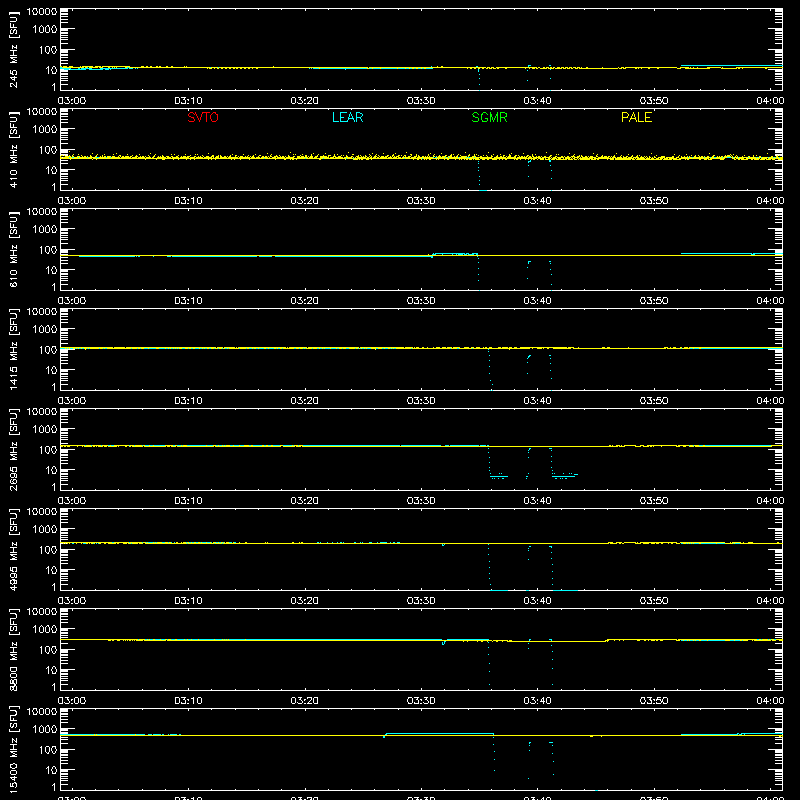Click the 1000 tick of 15400 MHz axis
800x800 pixels.
45,730
